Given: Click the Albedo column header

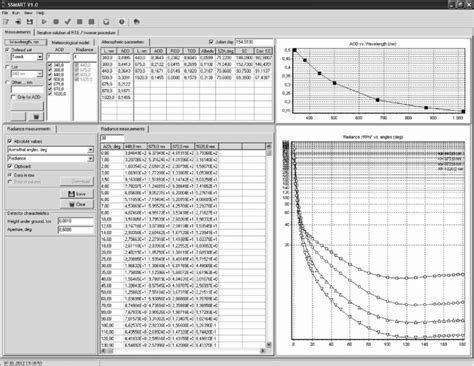Looking at the screenshot, I should point(207,51).
